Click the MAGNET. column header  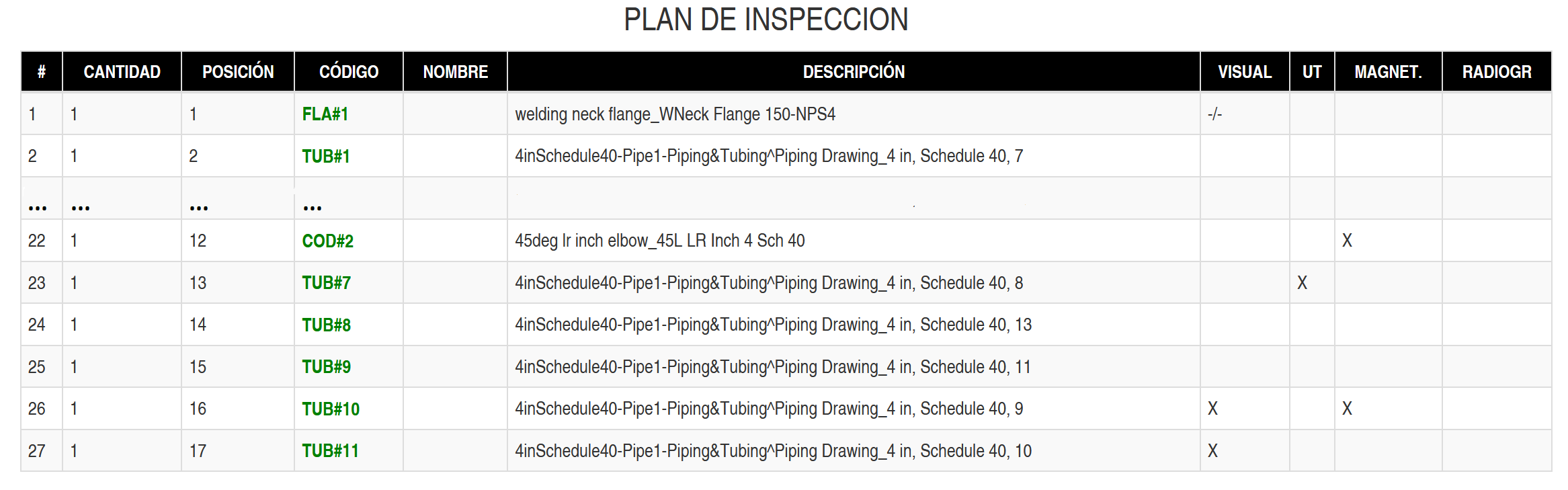point(1388,72)
